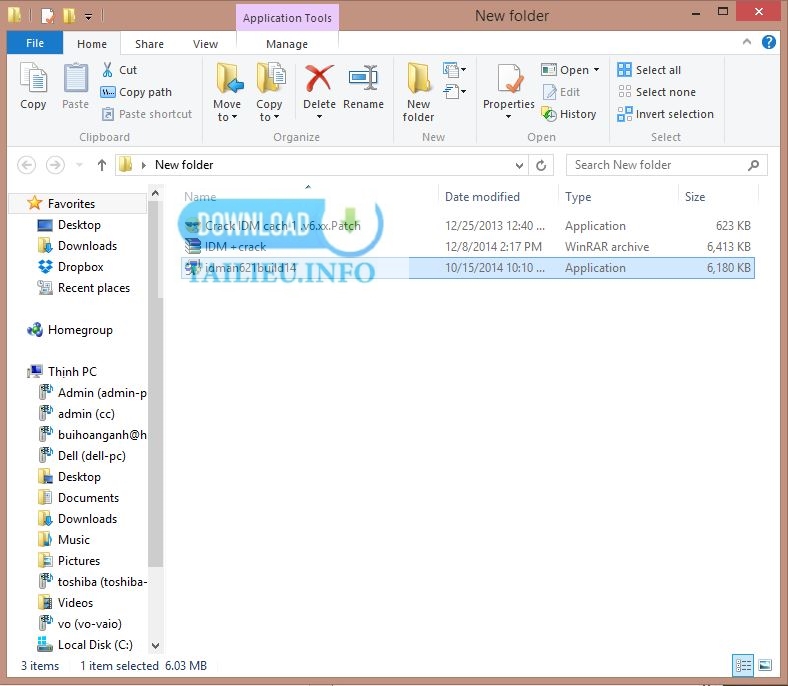Open the Dropbox folder
The height and width of the screenshot is (686, 788).
[x=80, y=267]
